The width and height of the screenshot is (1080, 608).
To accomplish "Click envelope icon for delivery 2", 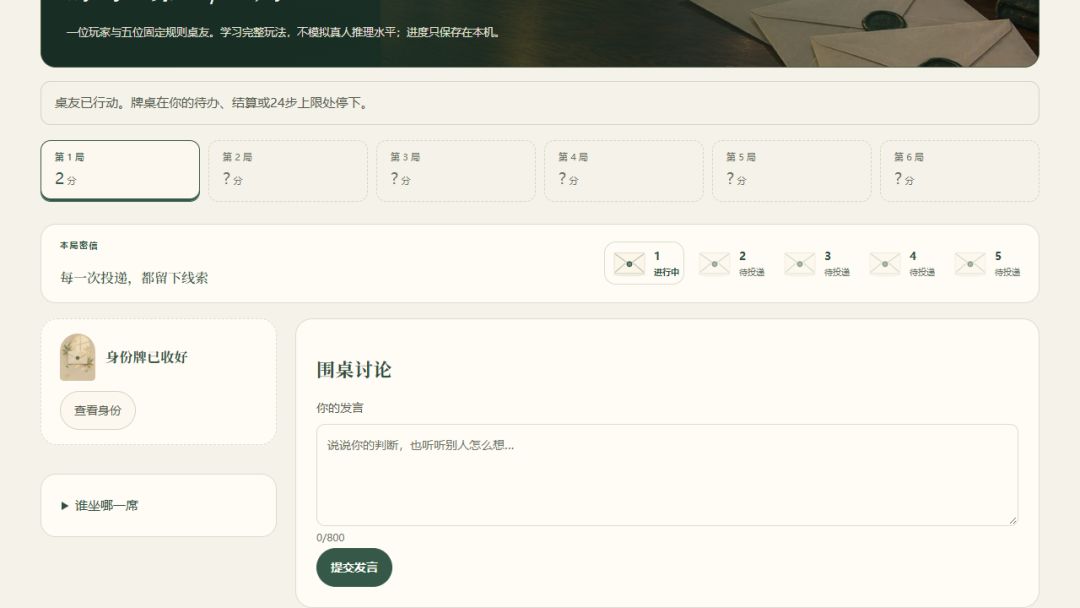I will pyautogui.click(x=714, y=264).
